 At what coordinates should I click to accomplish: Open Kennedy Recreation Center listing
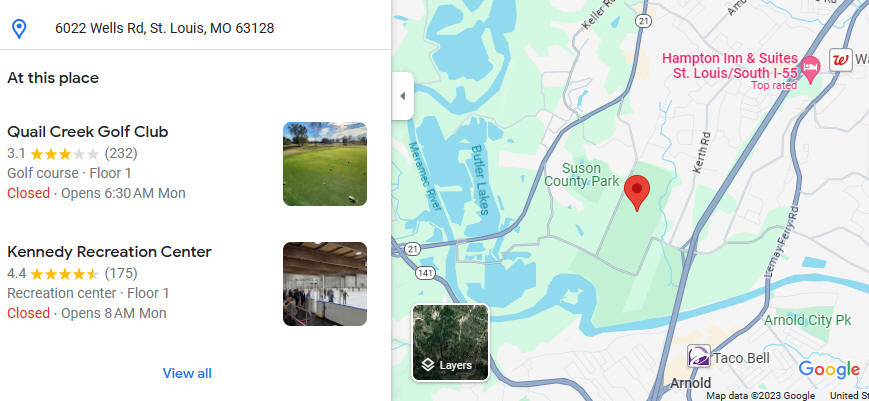109,252
